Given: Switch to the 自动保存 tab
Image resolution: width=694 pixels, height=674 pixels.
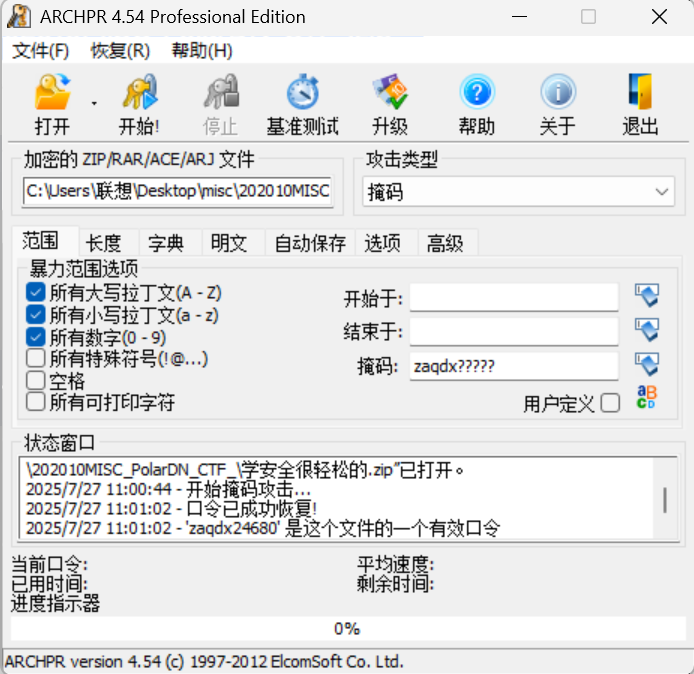Looking at the screenshot, I should (x=310, y=243).
